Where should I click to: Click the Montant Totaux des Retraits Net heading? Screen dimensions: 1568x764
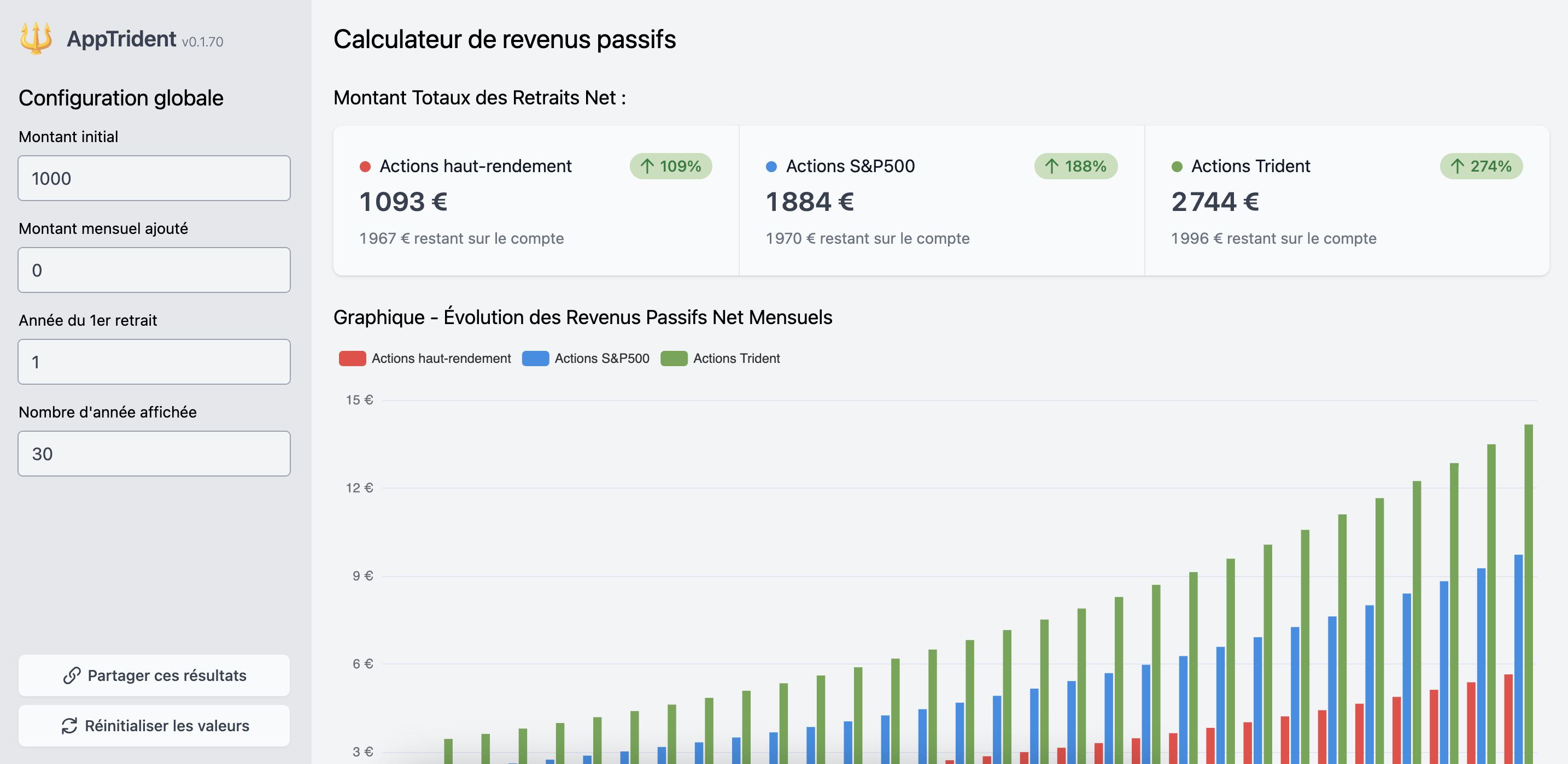479,98
